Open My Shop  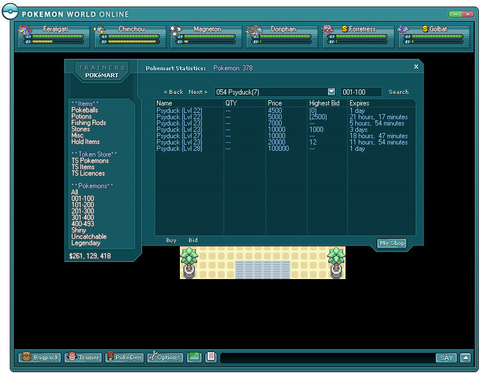tap(392, 243)
